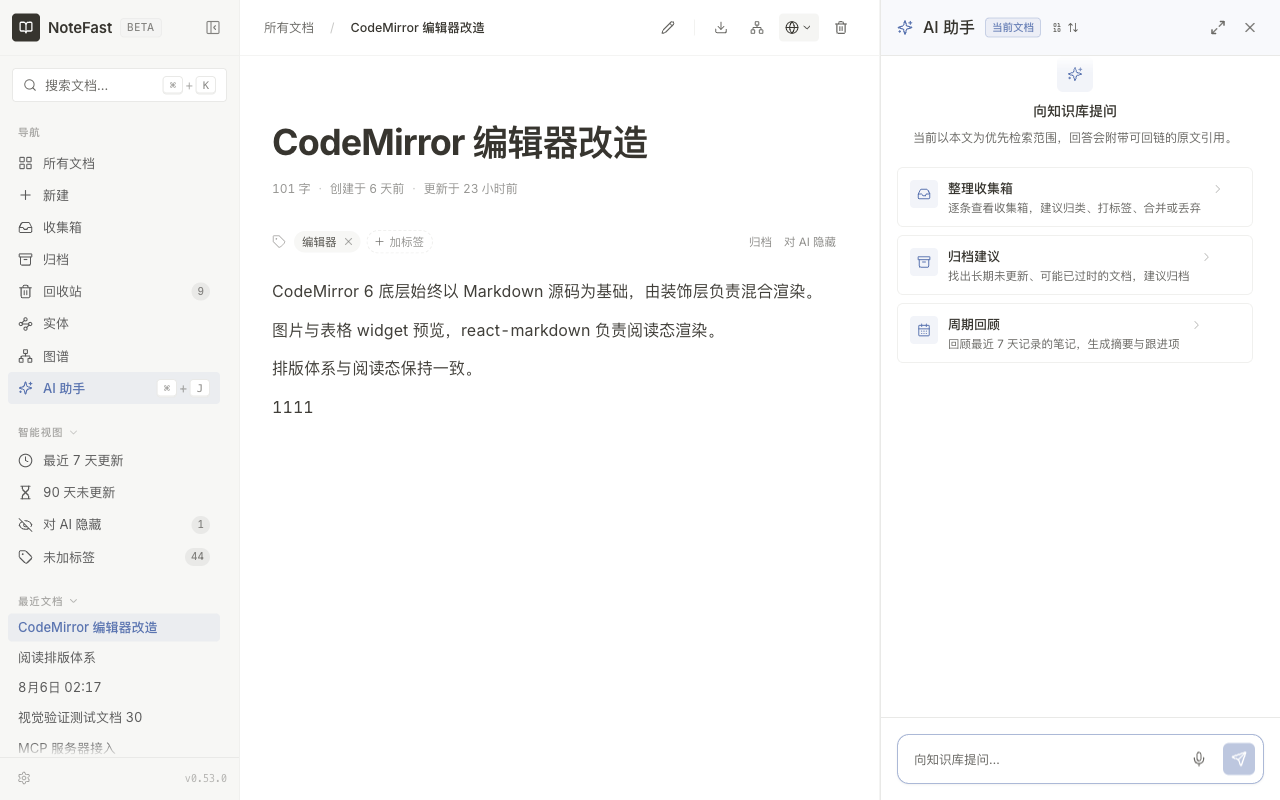Collapse the 智能视图 section
Viewport: 1280px width, 800px height.
click(x=48, y=432)
